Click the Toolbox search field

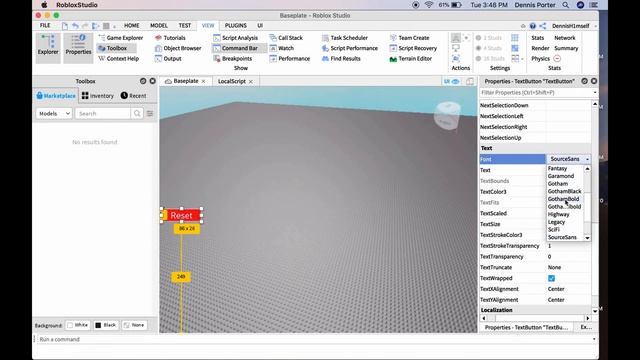click(103, 113)
